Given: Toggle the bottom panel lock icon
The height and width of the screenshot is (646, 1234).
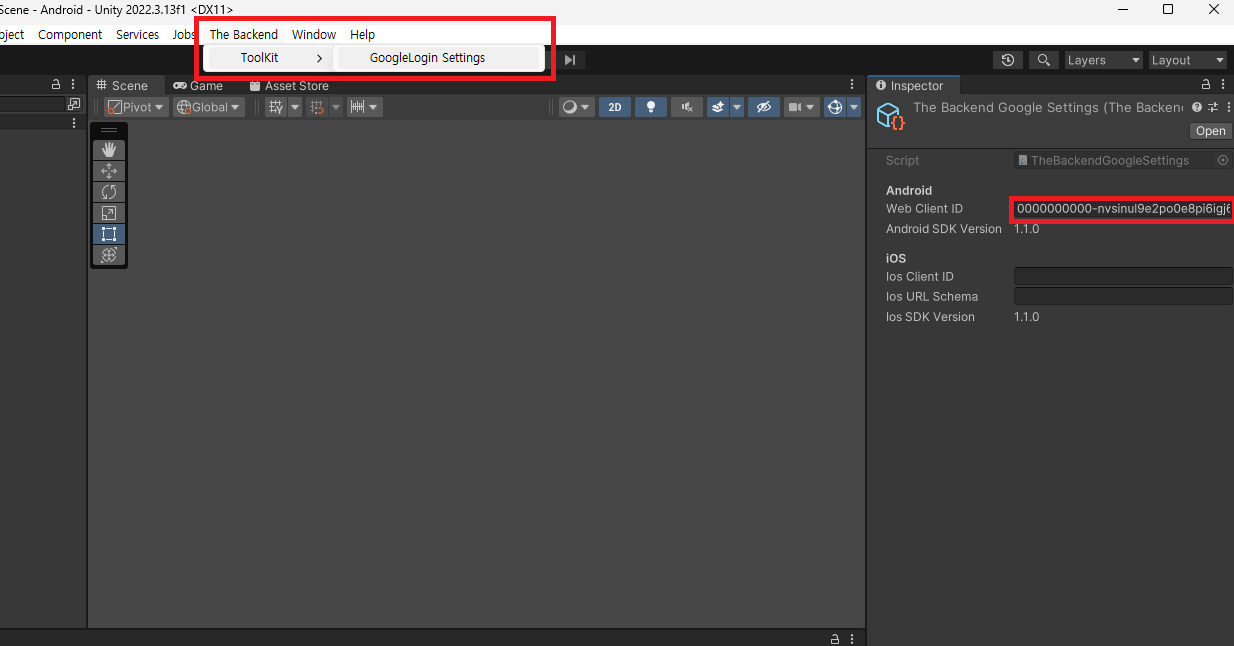Looking at the screenshot, I should pyautogui.click(x=834, y=638).
